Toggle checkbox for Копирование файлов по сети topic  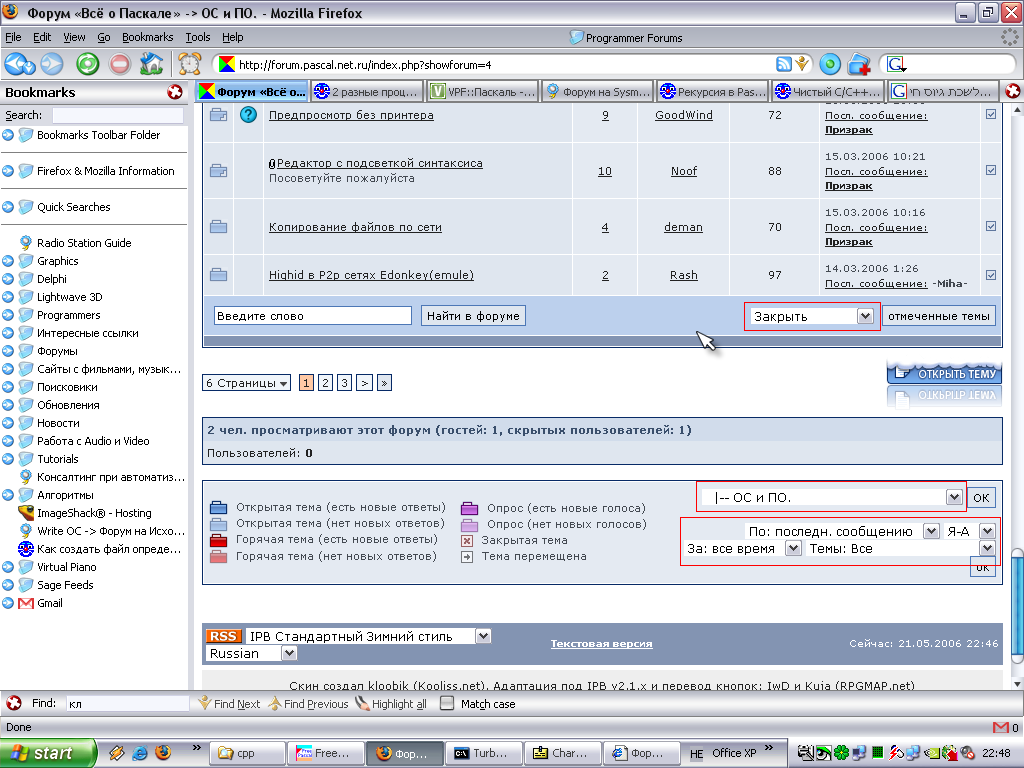click(x=990, y=227)
